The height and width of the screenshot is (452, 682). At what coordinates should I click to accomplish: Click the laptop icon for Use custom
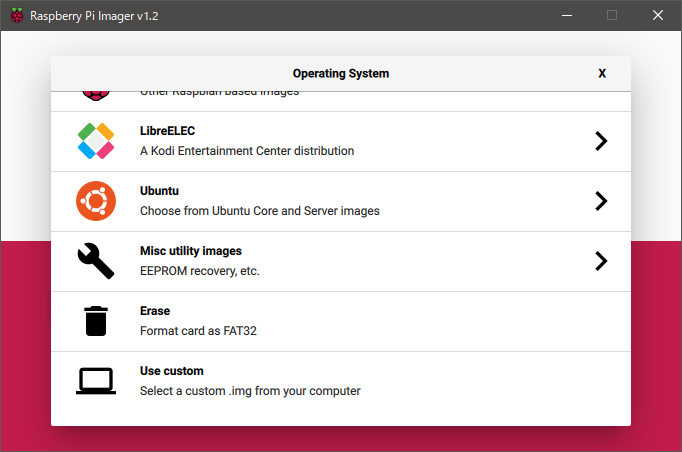pyautogui.click(x=96, y=381)
